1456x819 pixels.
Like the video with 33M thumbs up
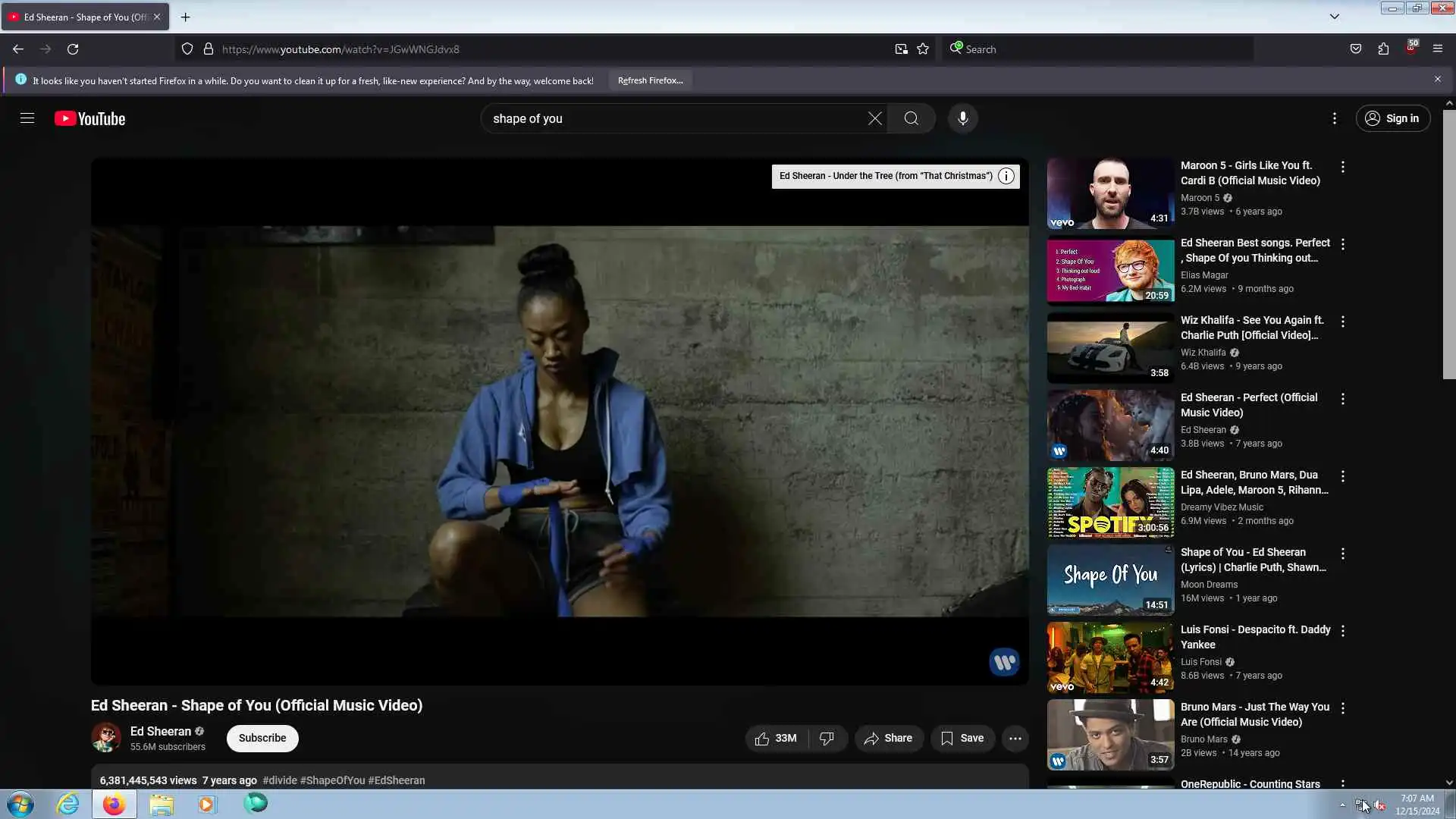point(776,738)
